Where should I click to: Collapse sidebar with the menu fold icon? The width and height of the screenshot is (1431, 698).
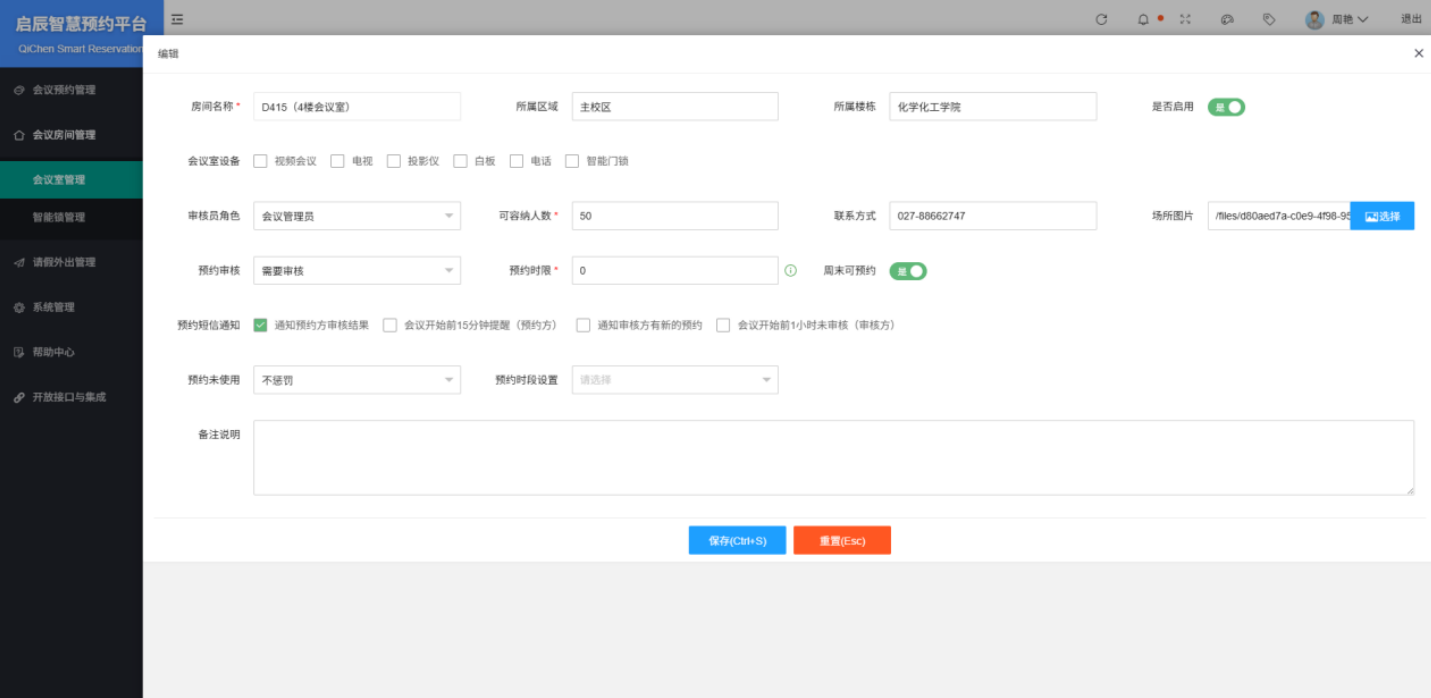[177, 19]
